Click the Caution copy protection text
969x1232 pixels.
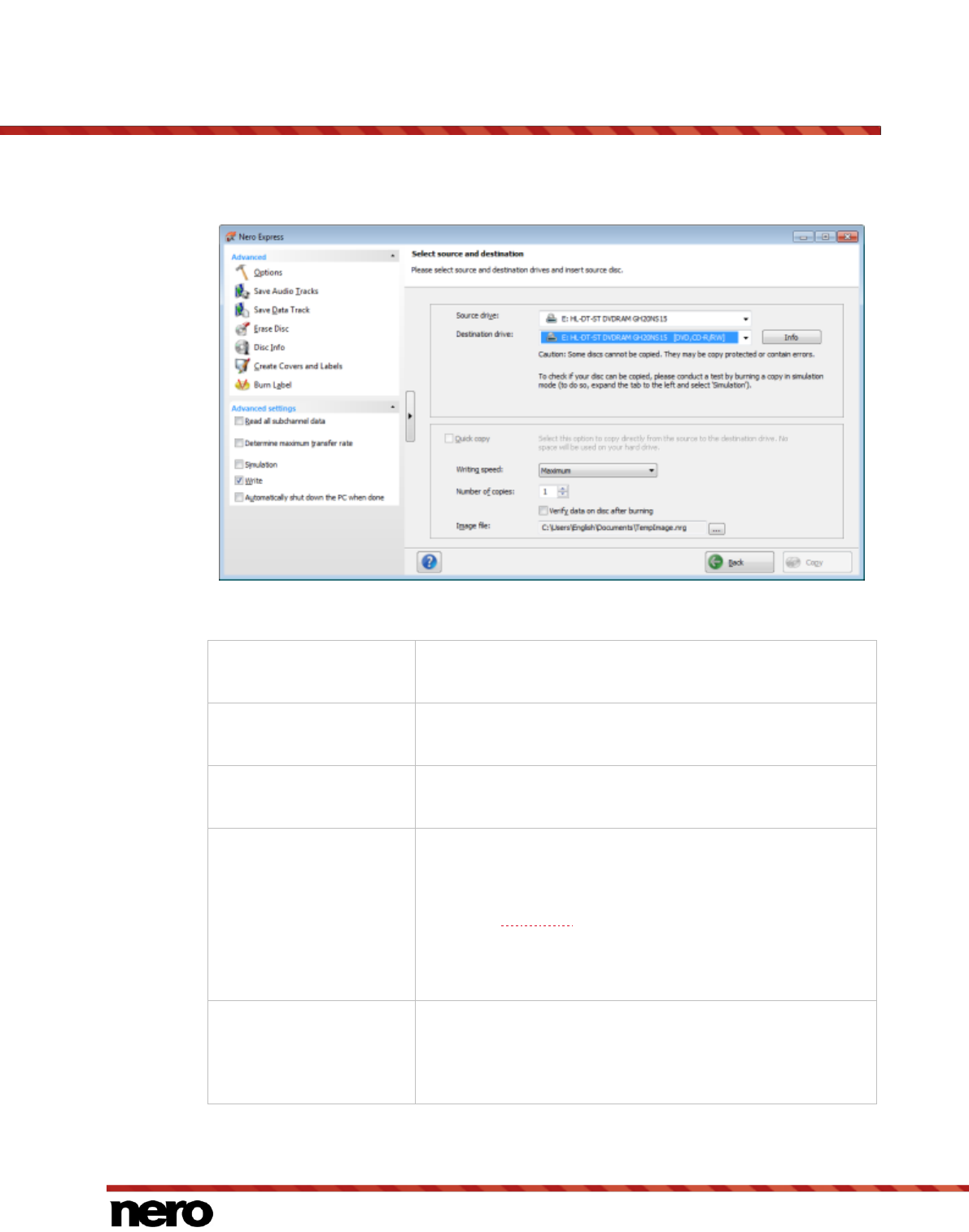coord(676,355)
